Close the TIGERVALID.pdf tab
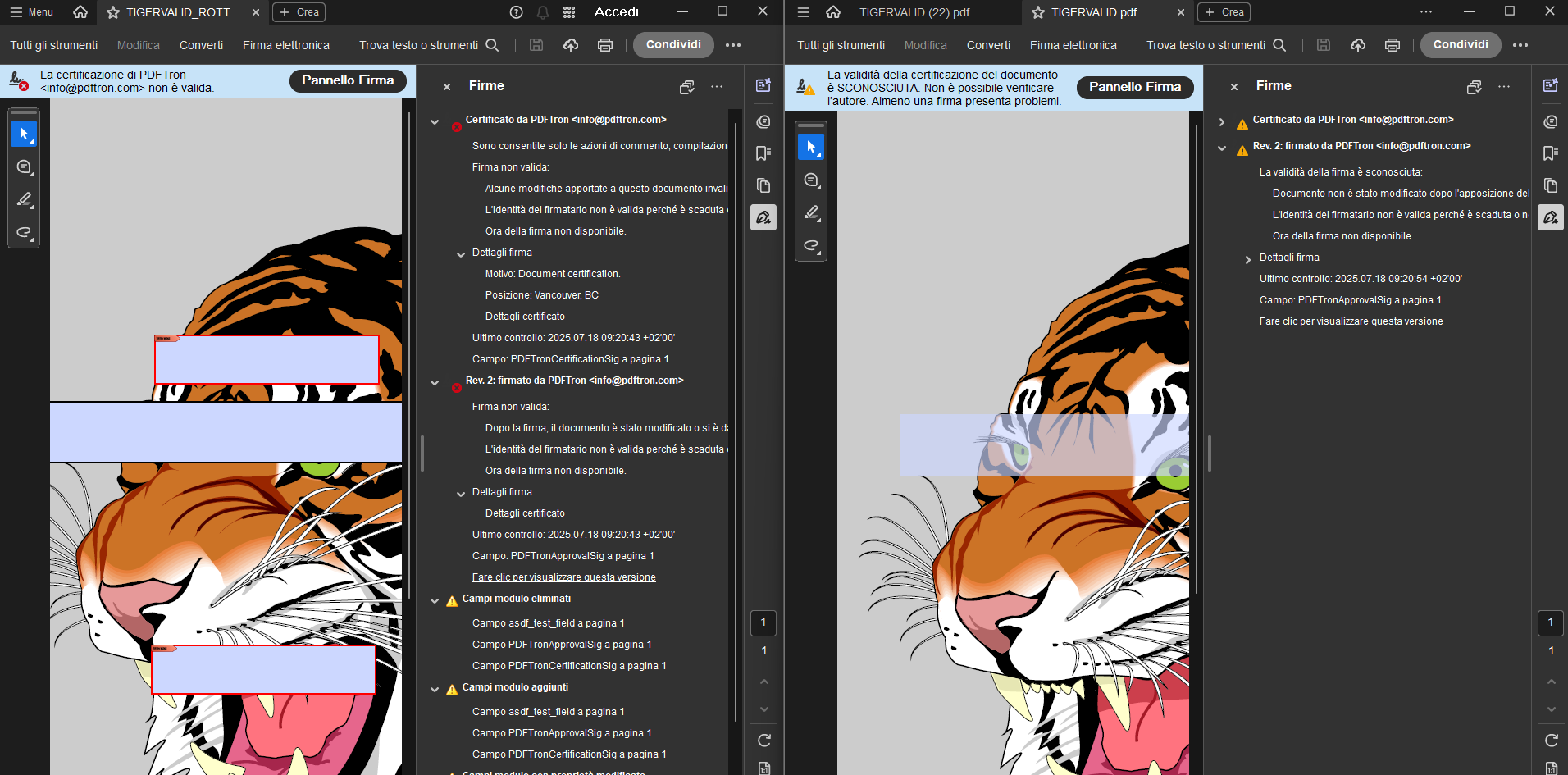The width and height of the screenshot is (1568, 775). click(1180, 12)
